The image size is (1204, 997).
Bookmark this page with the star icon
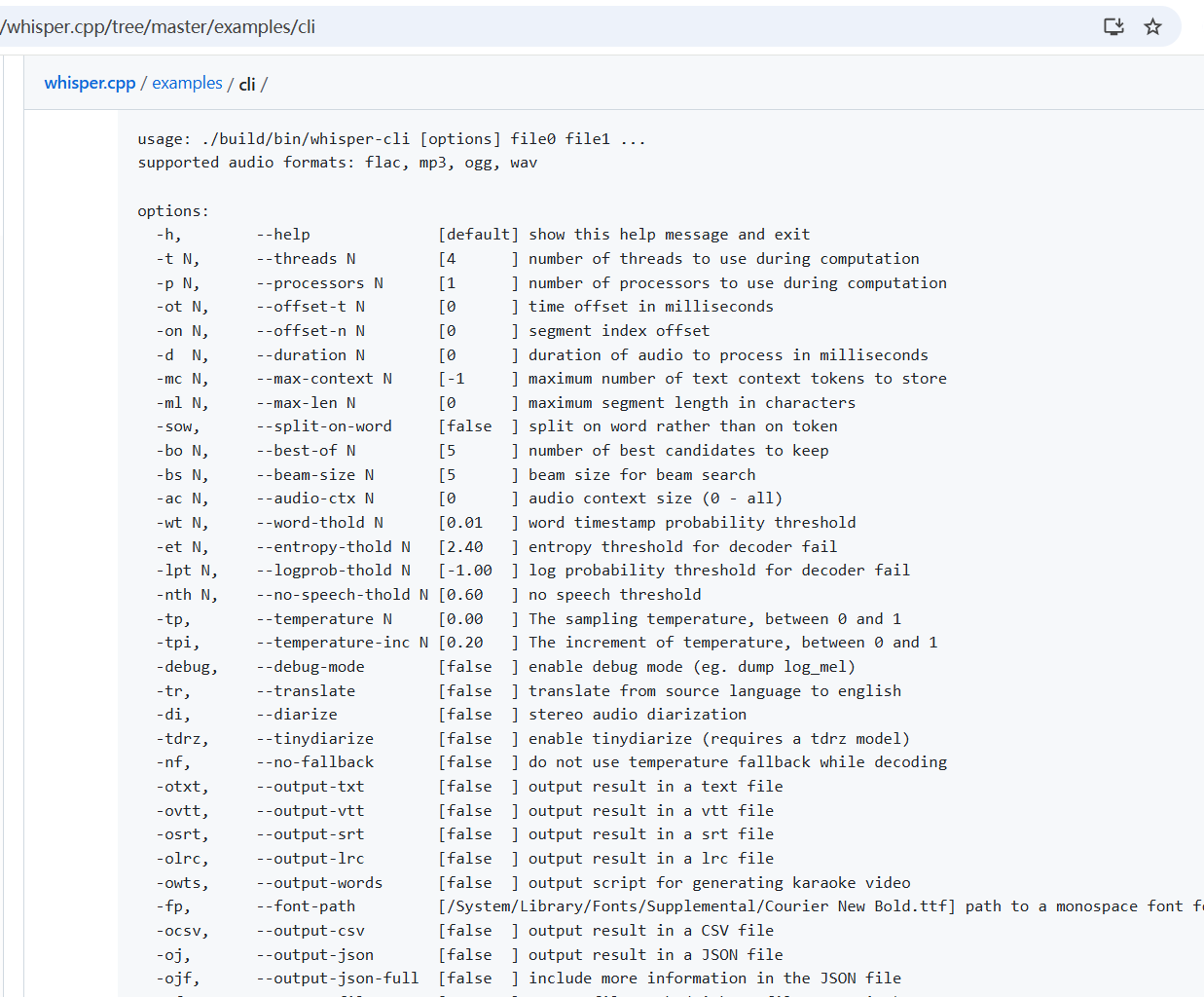tap(1152, 26)
